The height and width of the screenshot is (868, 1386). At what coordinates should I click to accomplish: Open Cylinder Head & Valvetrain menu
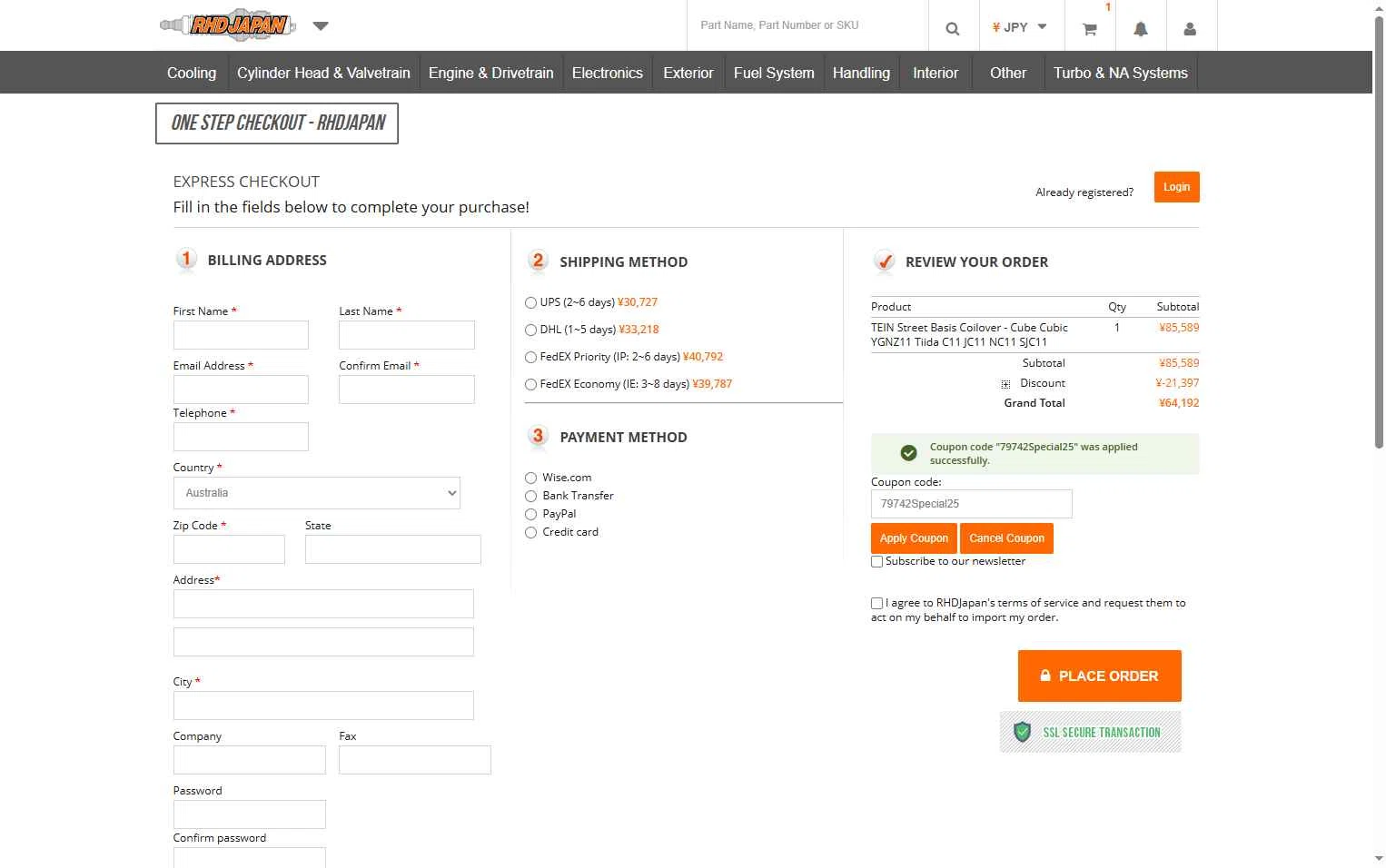(323, 73)
